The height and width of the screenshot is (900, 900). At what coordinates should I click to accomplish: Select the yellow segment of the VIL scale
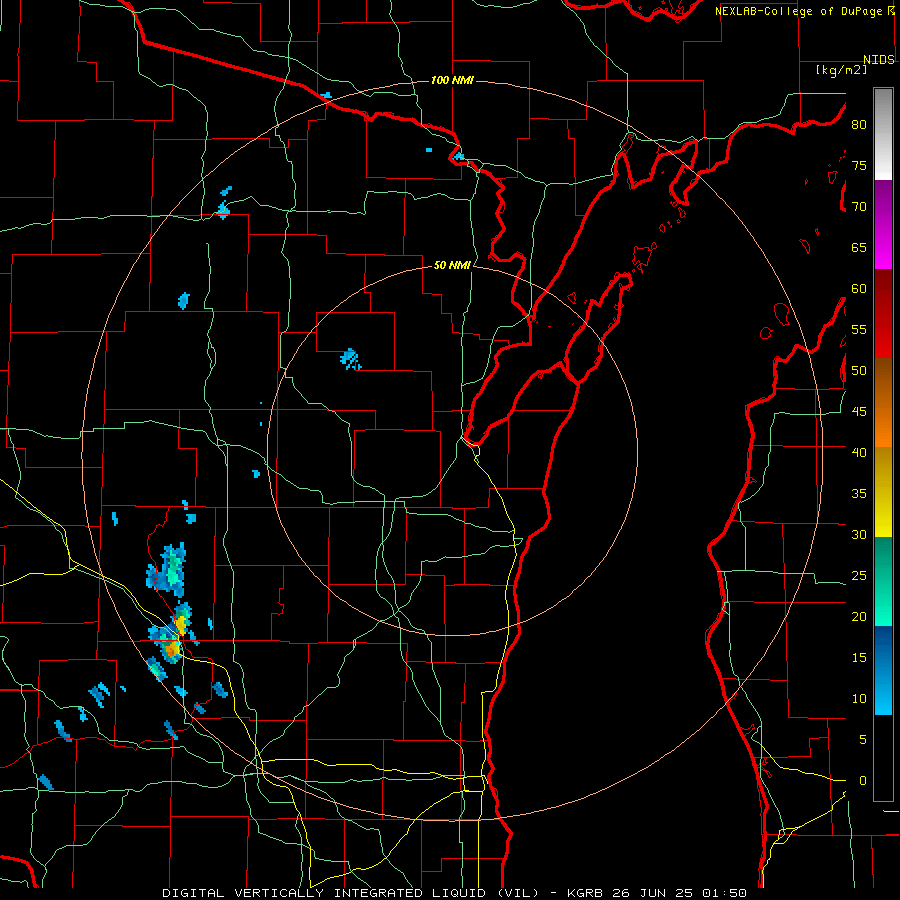883,492
